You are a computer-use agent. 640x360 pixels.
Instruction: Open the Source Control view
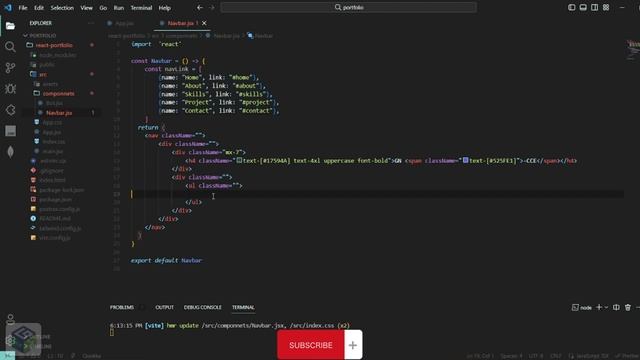click(x=10, y=68)
